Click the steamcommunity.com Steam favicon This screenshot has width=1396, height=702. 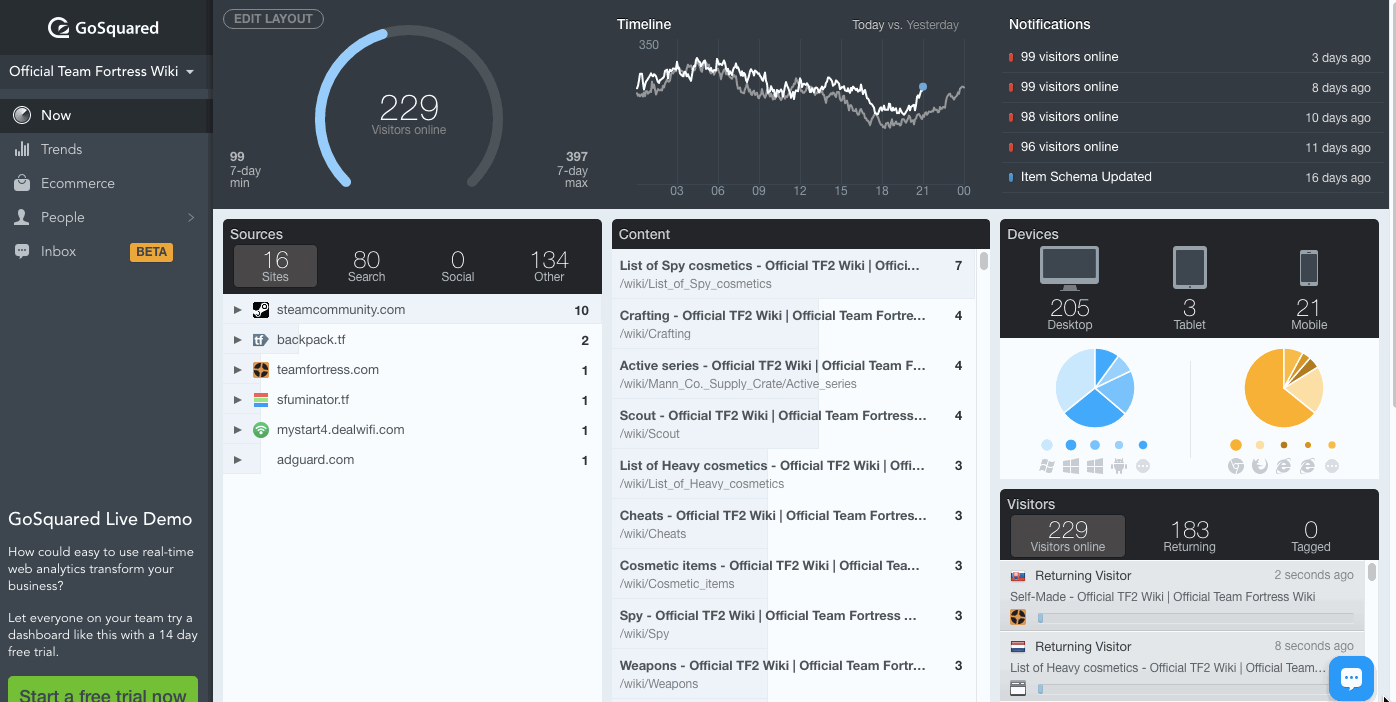(261, 310)
